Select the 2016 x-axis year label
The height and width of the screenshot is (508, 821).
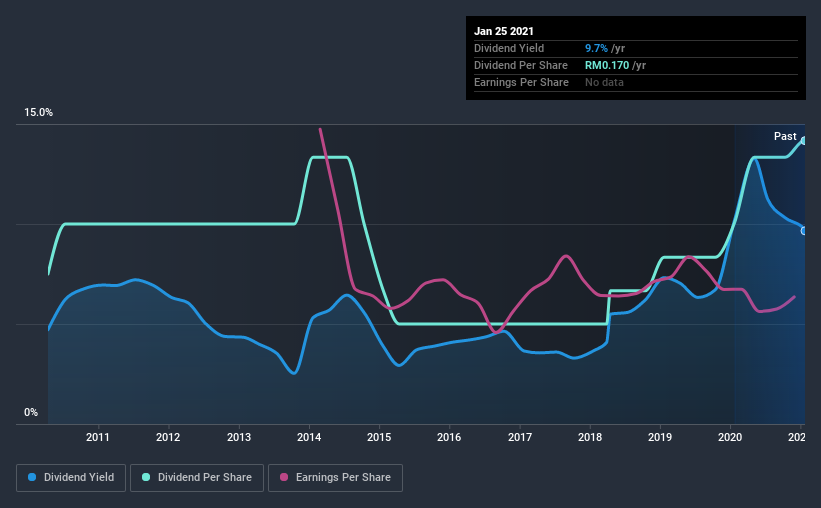pyautogui.click(x=449, y=437)
